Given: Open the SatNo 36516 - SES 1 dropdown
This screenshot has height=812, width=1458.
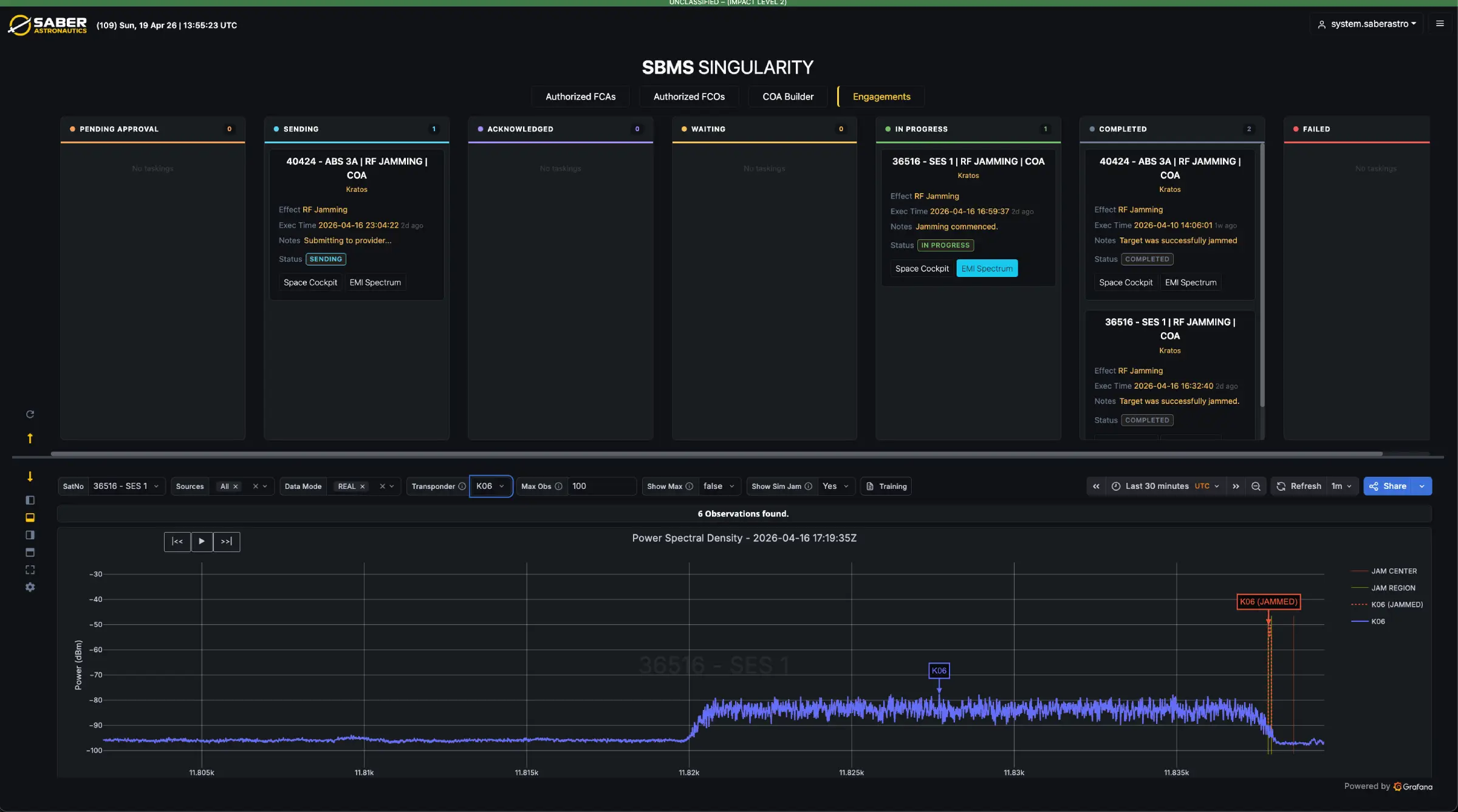Looking at the screenshot, I should (x=126, y=486).
